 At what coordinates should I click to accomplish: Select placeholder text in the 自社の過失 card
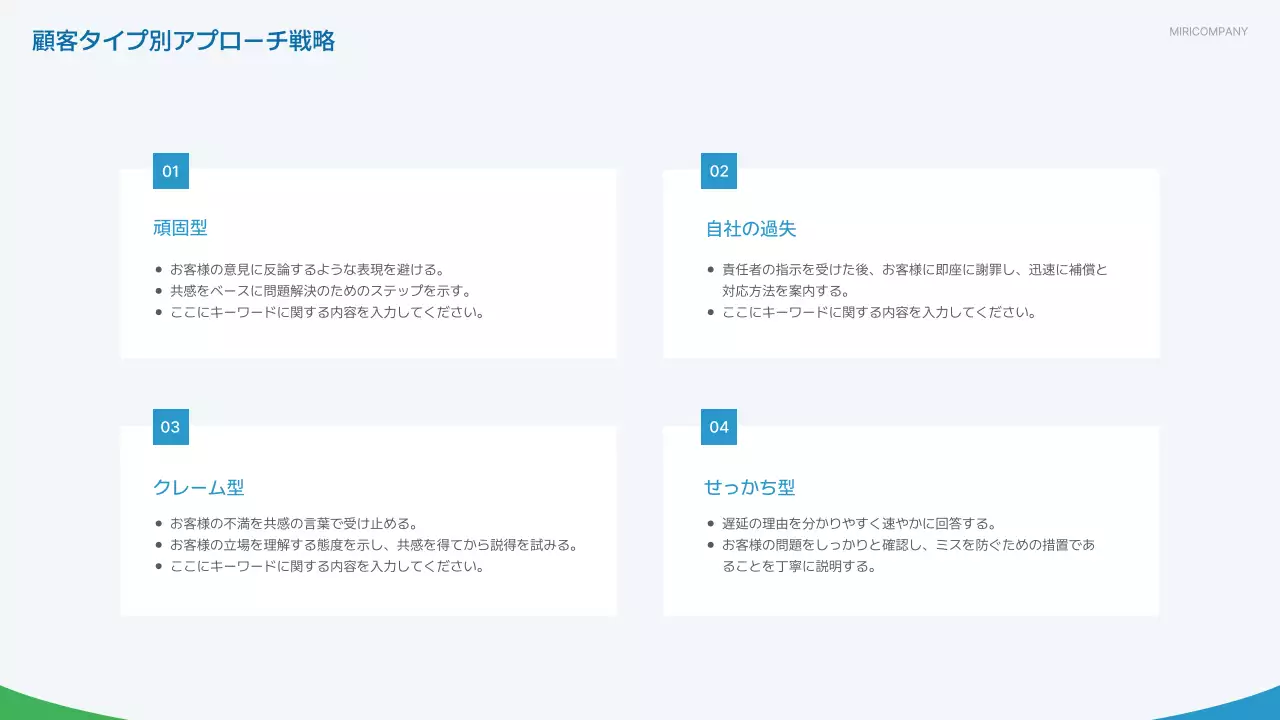(x=879, y=312)
